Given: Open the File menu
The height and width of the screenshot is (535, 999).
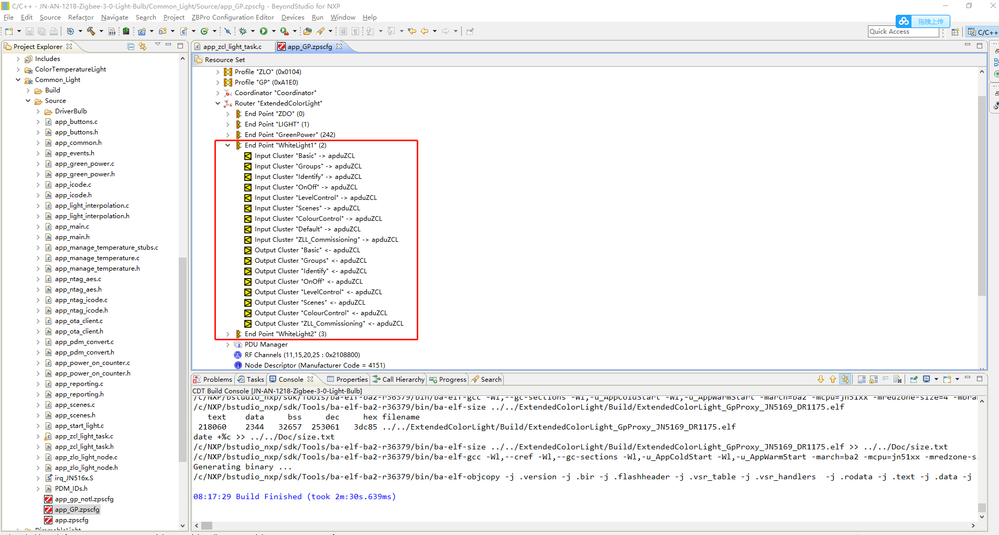Looking at the screenshot, I should (x=8, y=17).
